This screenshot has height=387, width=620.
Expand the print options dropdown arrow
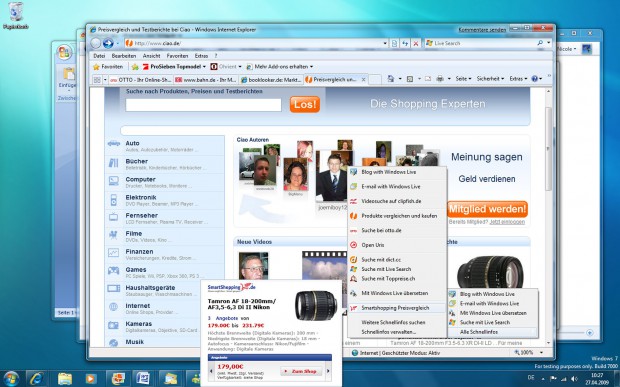(x=449, y=79)
